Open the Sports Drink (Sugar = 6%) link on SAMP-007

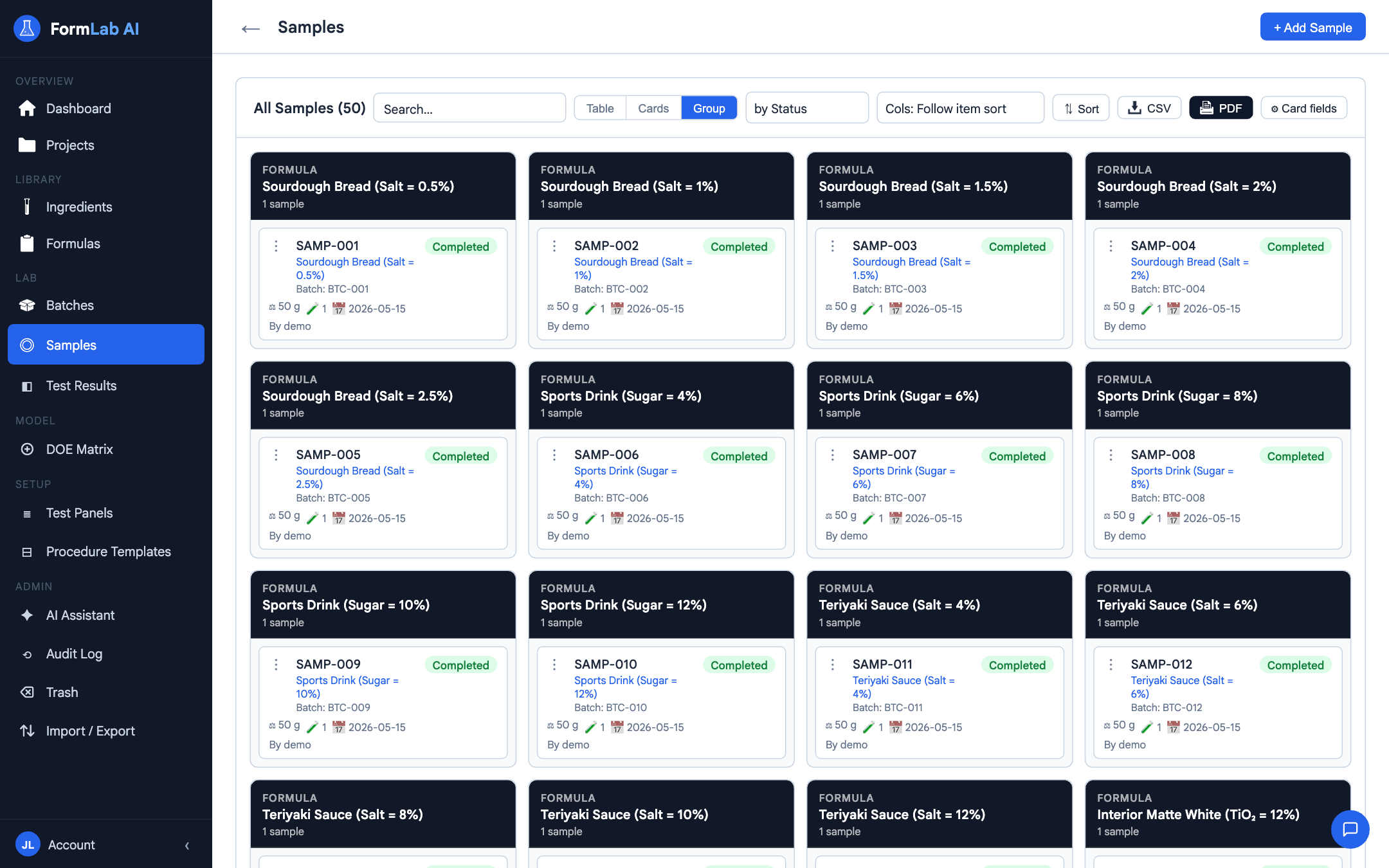[903, 478]
